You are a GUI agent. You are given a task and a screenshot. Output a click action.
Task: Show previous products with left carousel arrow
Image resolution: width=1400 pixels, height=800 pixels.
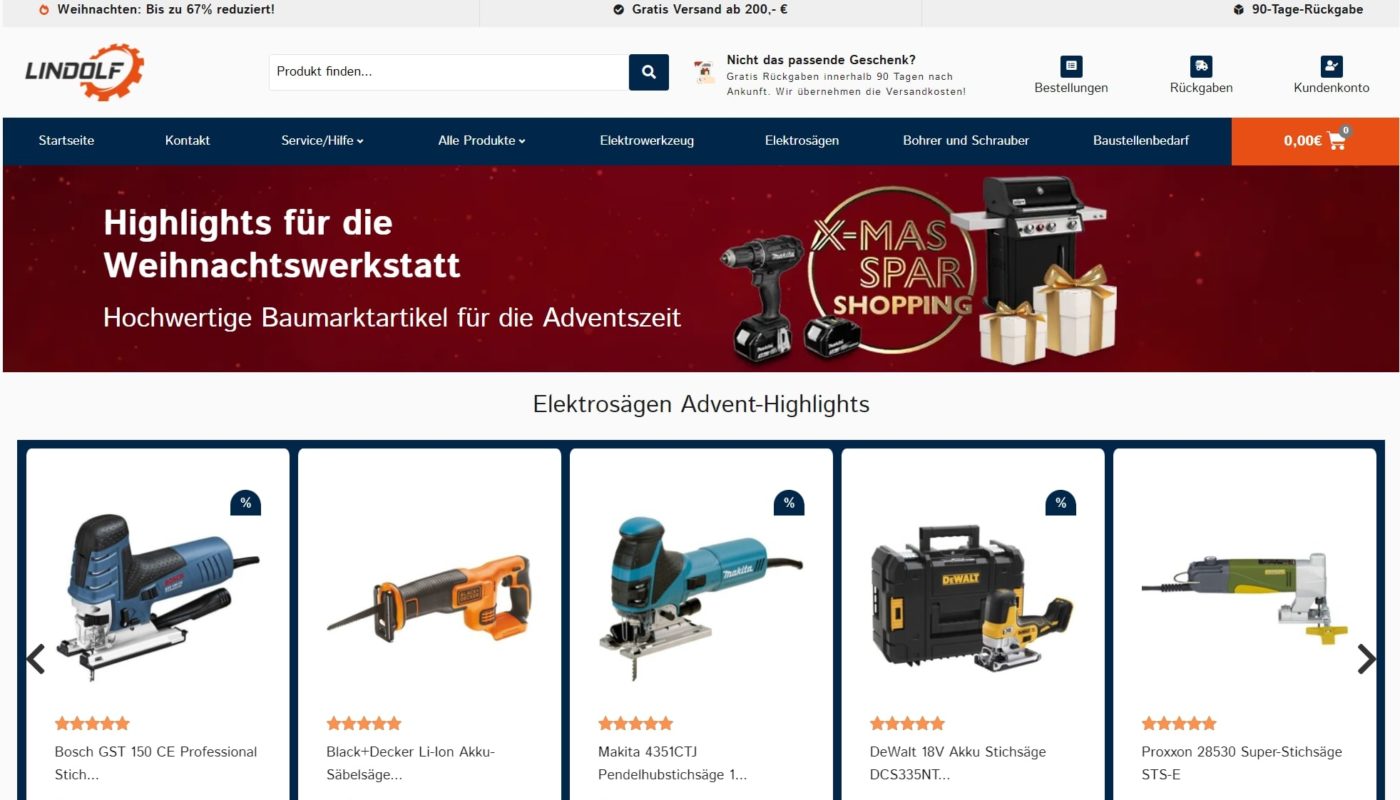coord(36,659)
